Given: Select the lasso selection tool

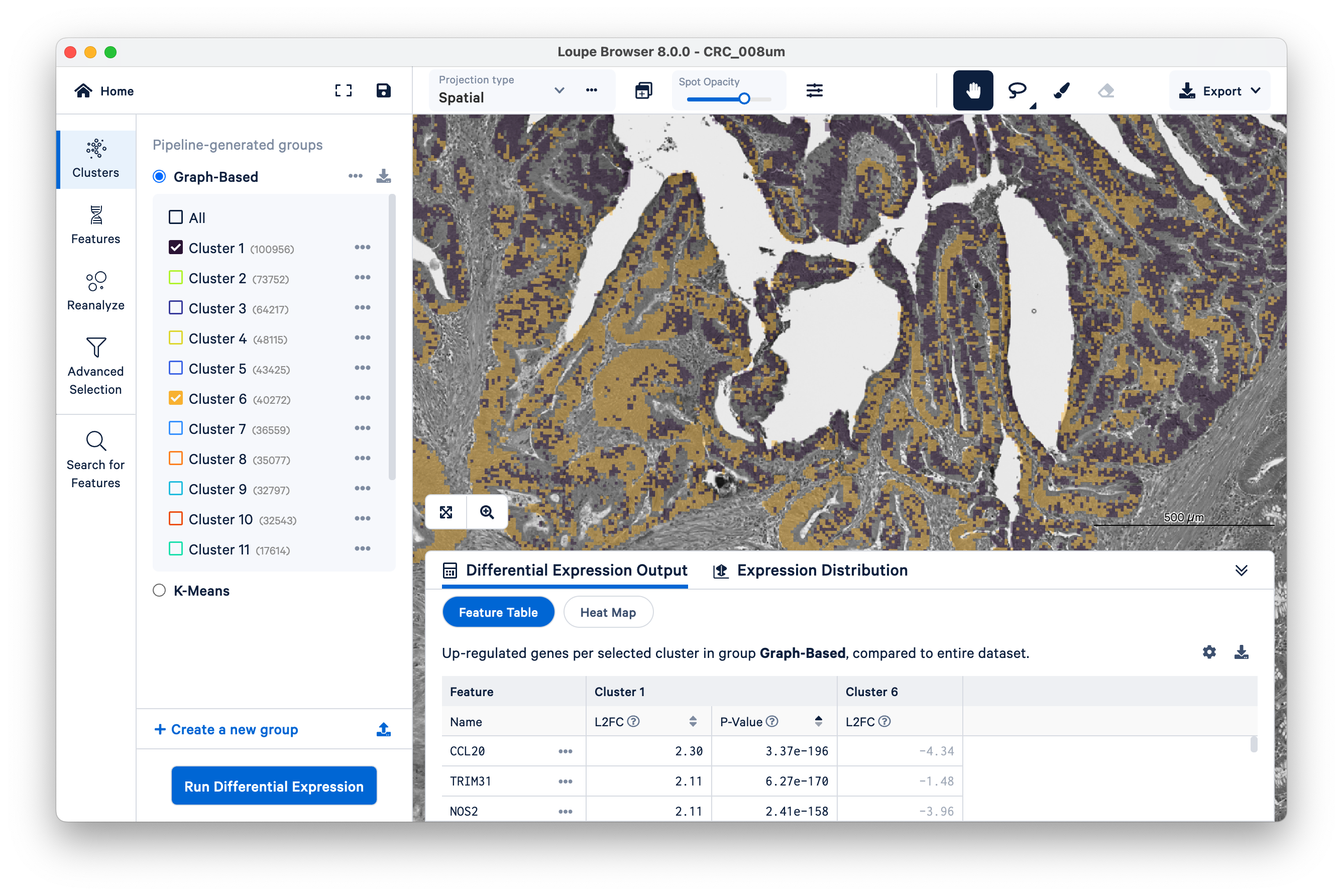Looking at the screenshot, I should click(1017, 90).
